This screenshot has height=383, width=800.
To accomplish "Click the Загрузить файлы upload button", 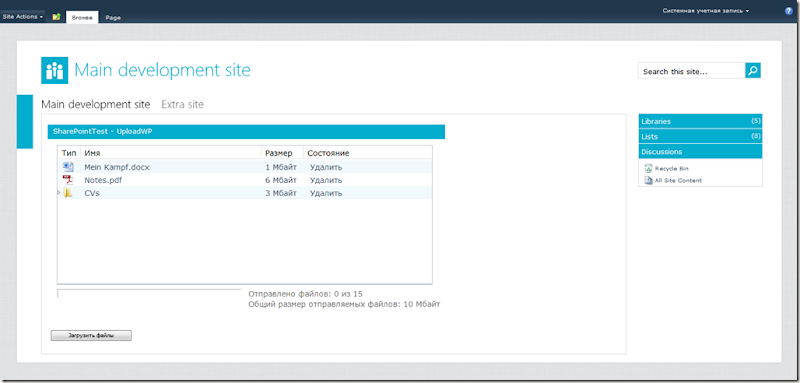I will click(x=91, y=336).
